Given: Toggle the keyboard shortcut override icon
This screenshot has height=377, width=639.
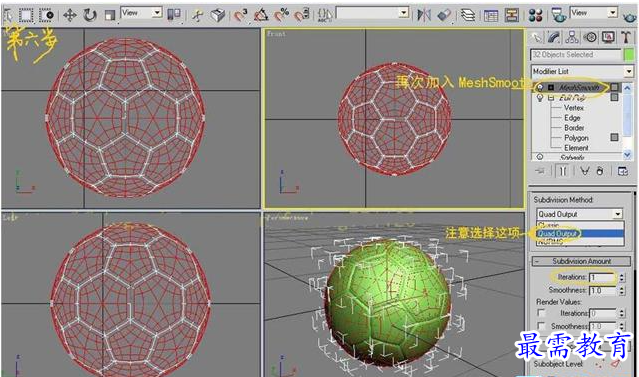Looking at the screenshot, I should click(218, 15).
